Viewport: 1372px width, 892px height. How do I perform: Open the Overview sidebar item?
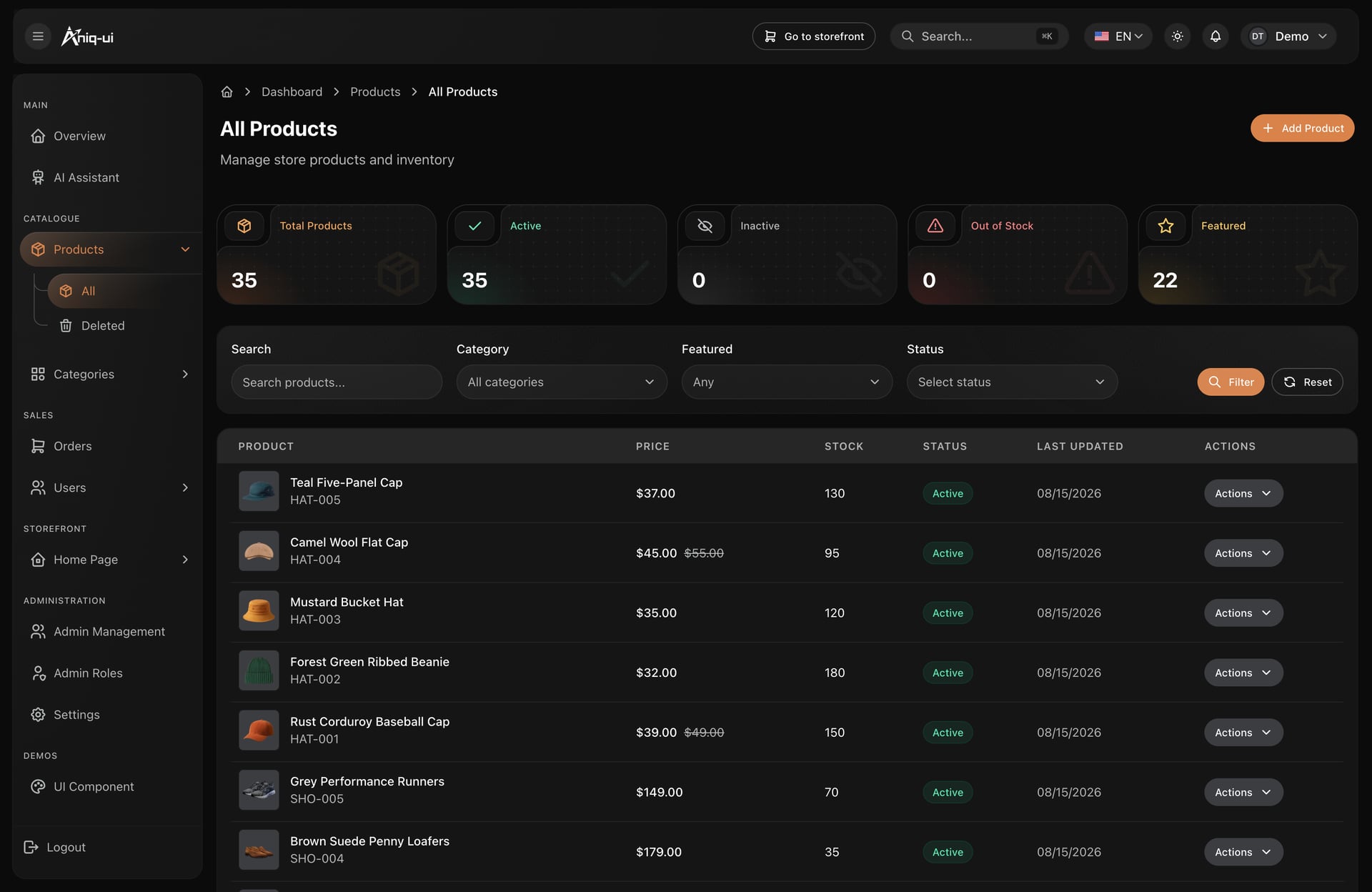(x=107, y=136)
